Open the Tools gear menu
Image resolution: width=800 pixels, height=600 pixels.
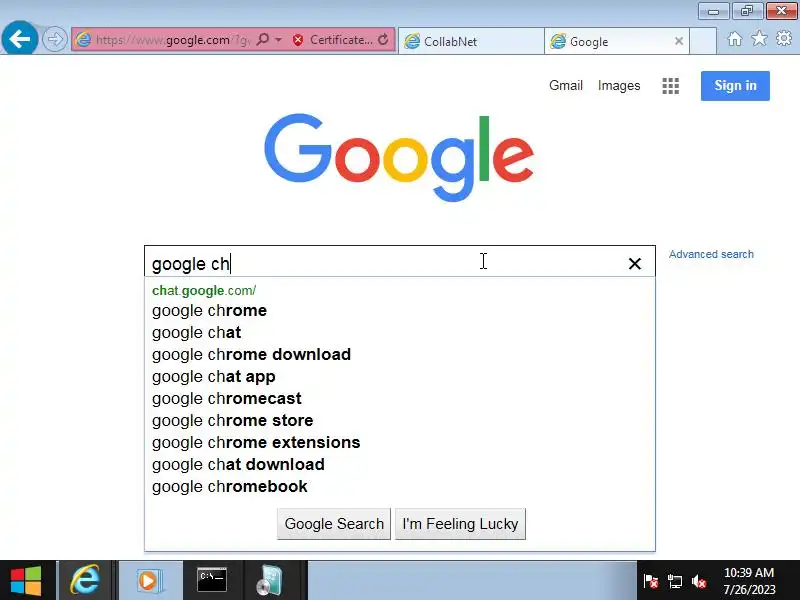784,38
